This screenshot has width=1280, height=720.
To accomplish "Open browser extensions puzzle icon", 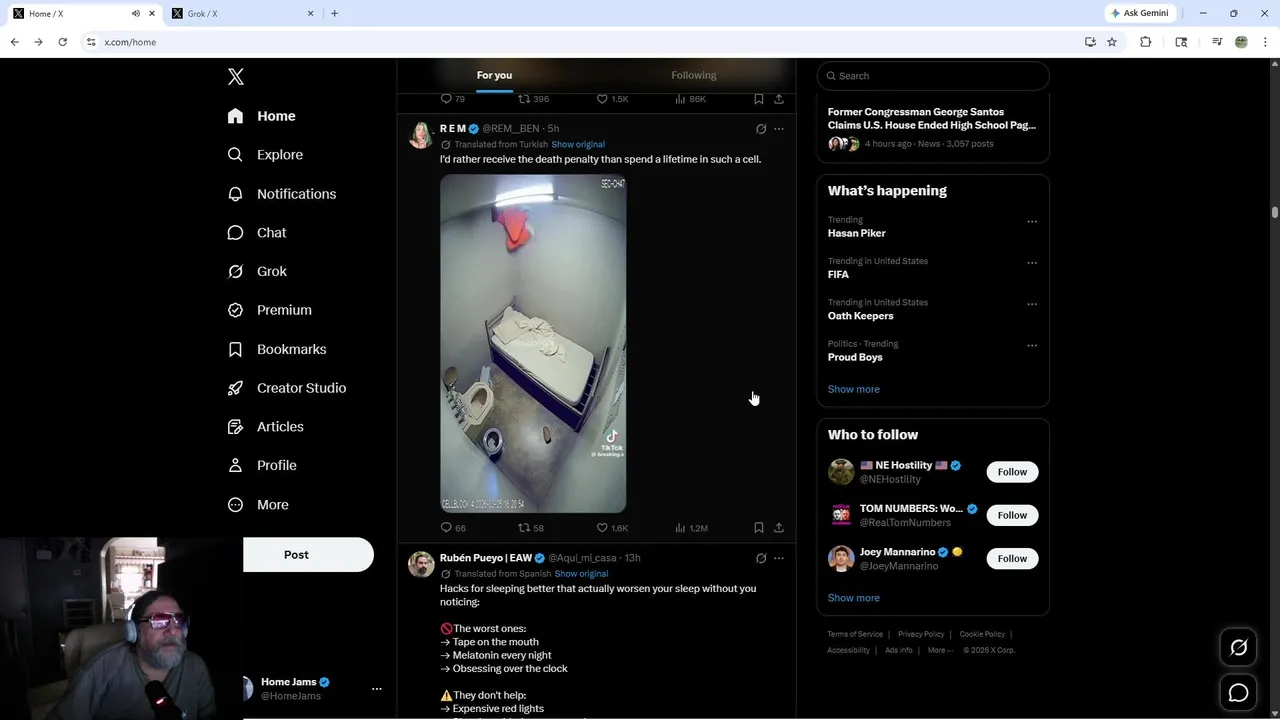I will pyautogui.click(x=1146, y=42).
